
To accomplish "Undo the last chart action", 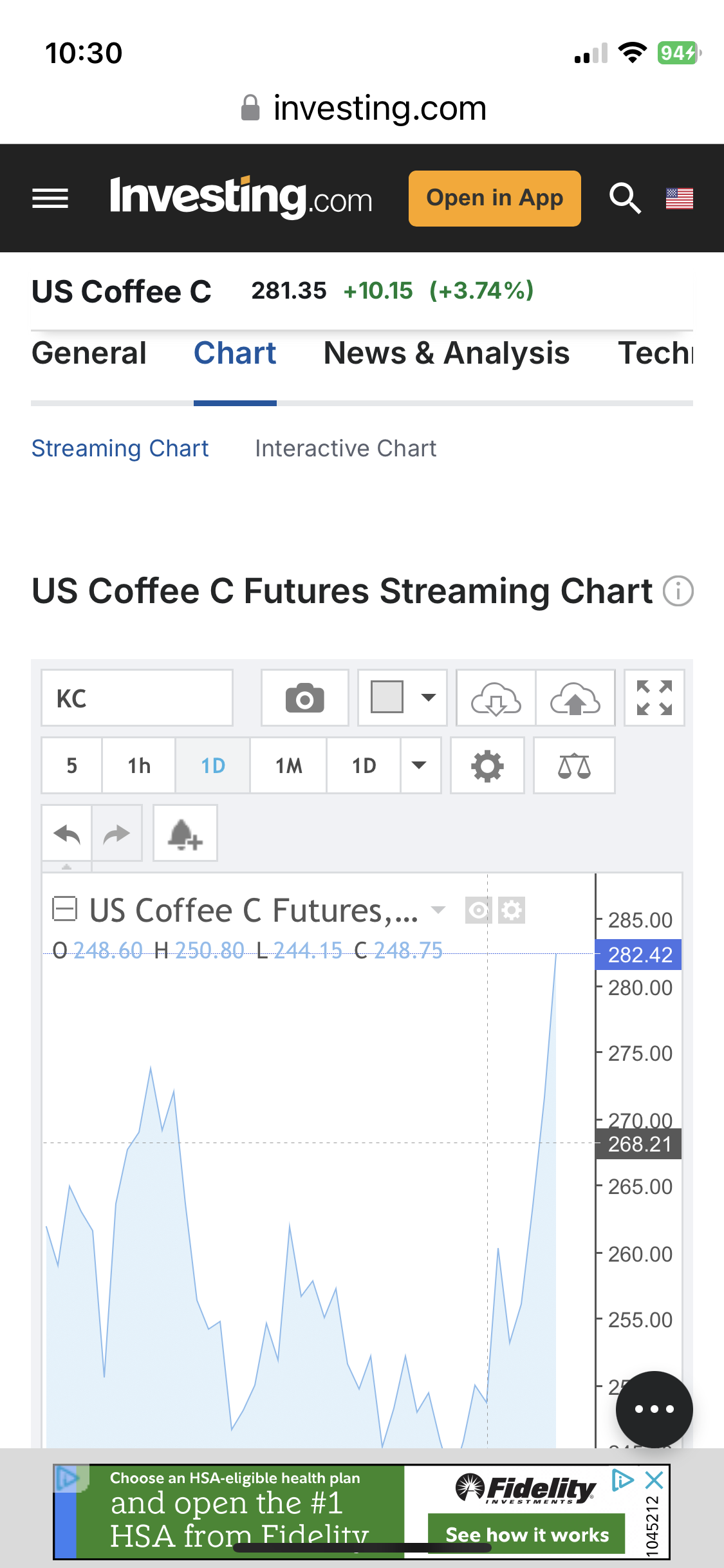I will (x=67, y=834).
